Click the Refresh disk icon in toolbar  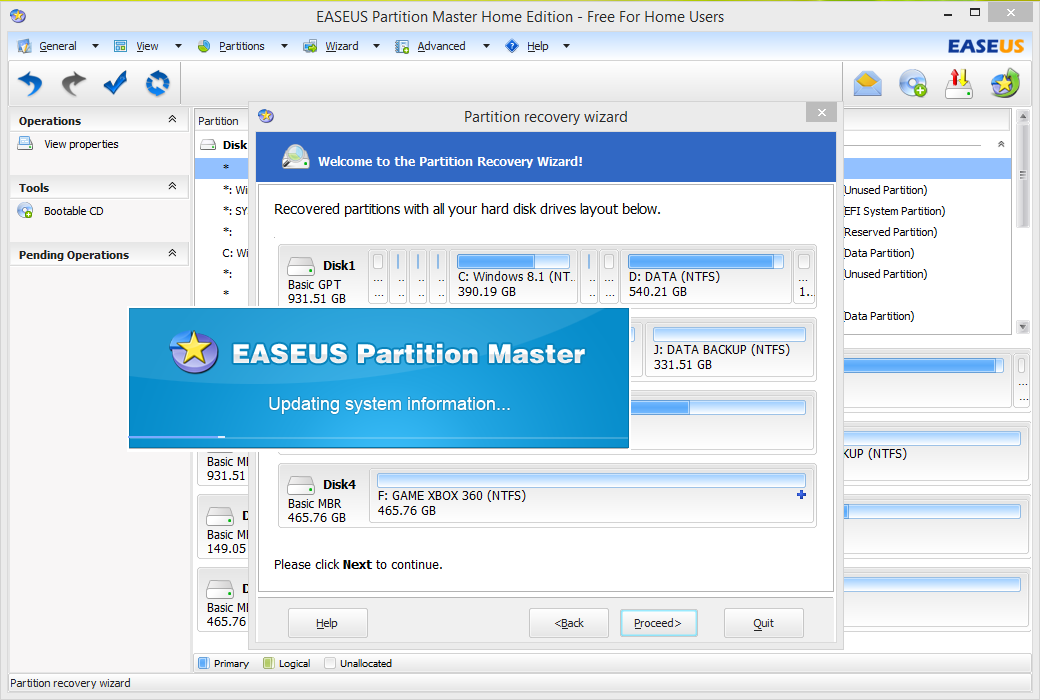[158, 84]
